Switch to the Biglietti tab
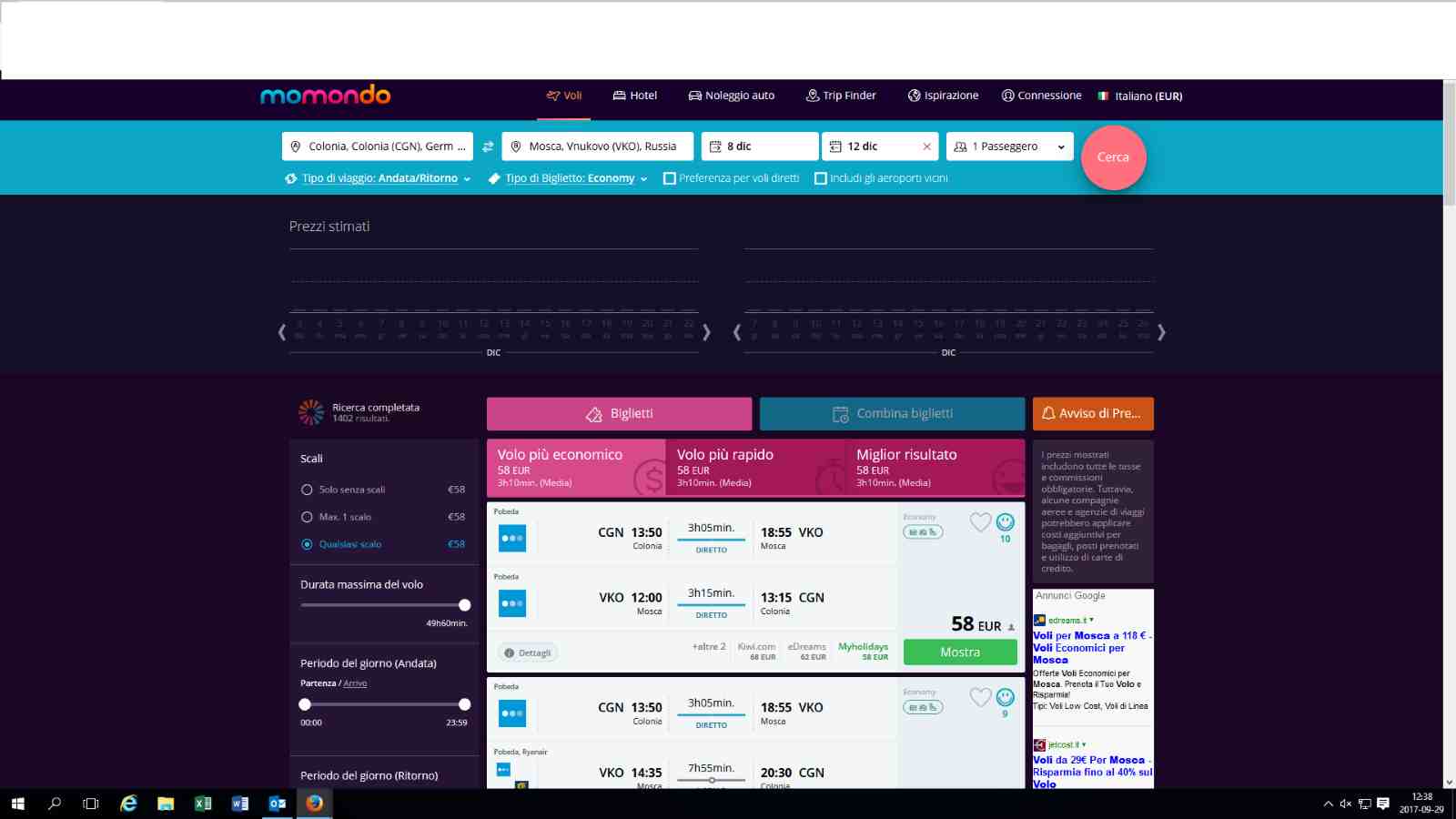 point(619,413)
